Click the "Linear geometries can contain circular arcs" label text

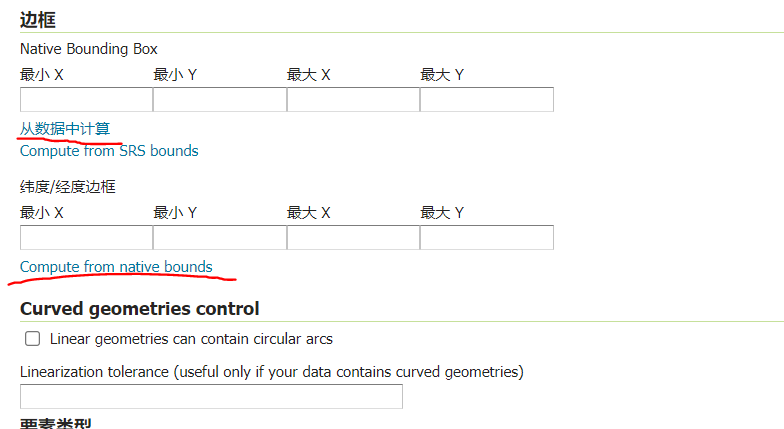[191, 339]
